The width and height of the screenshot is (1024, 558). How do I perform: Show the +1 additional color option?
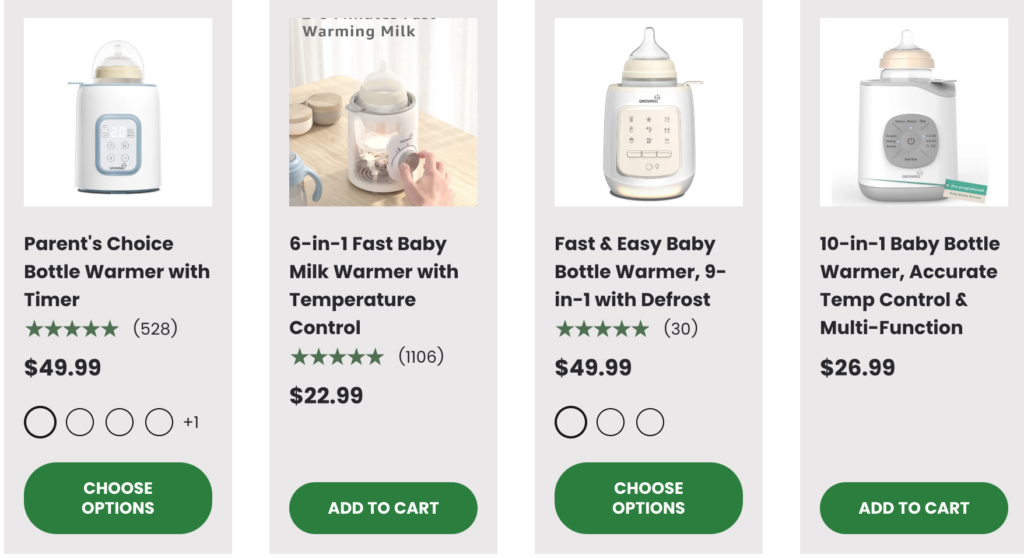191,422
